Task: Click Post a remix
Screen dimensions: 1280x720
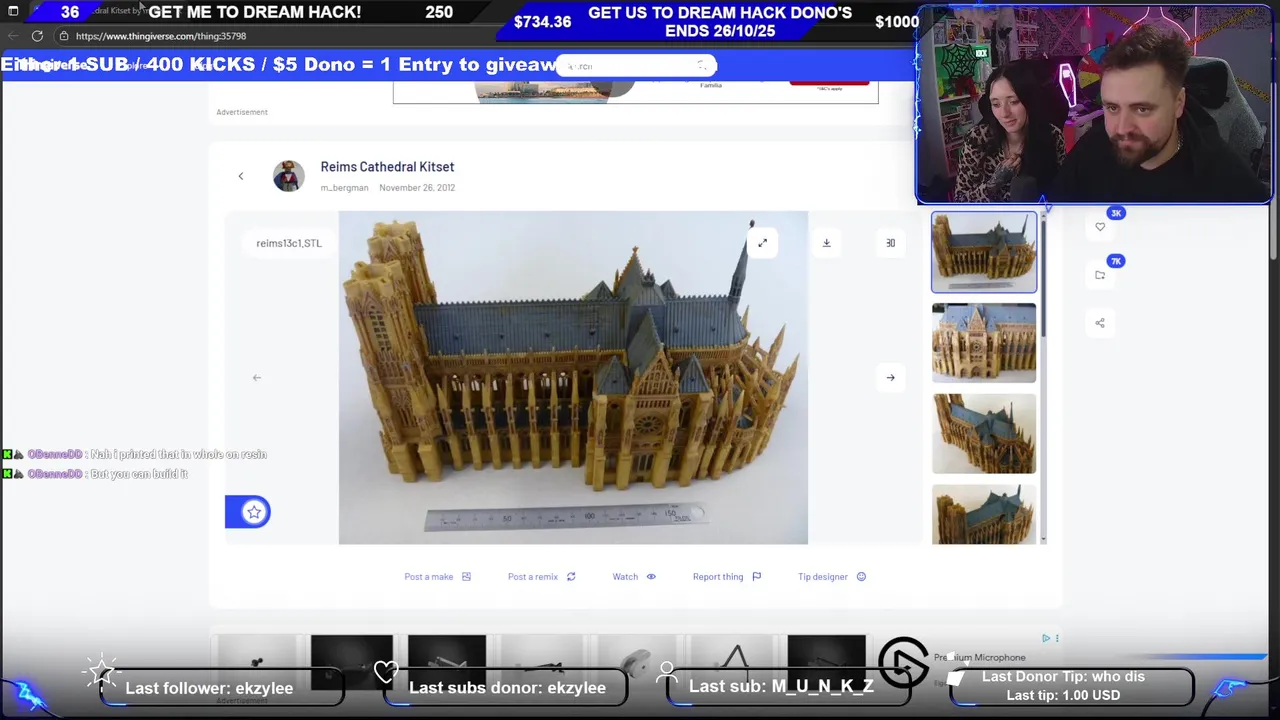Action: [541, 577]
